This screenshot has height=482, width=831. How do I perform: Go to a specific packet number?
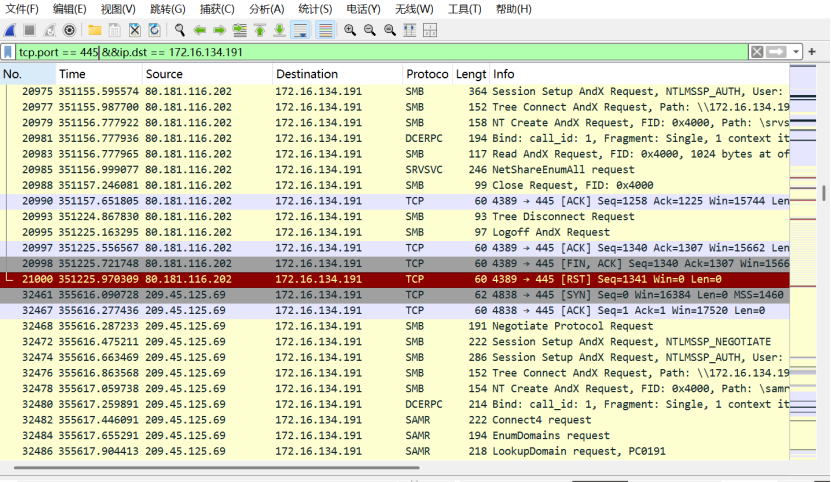[x=240, y=30]
